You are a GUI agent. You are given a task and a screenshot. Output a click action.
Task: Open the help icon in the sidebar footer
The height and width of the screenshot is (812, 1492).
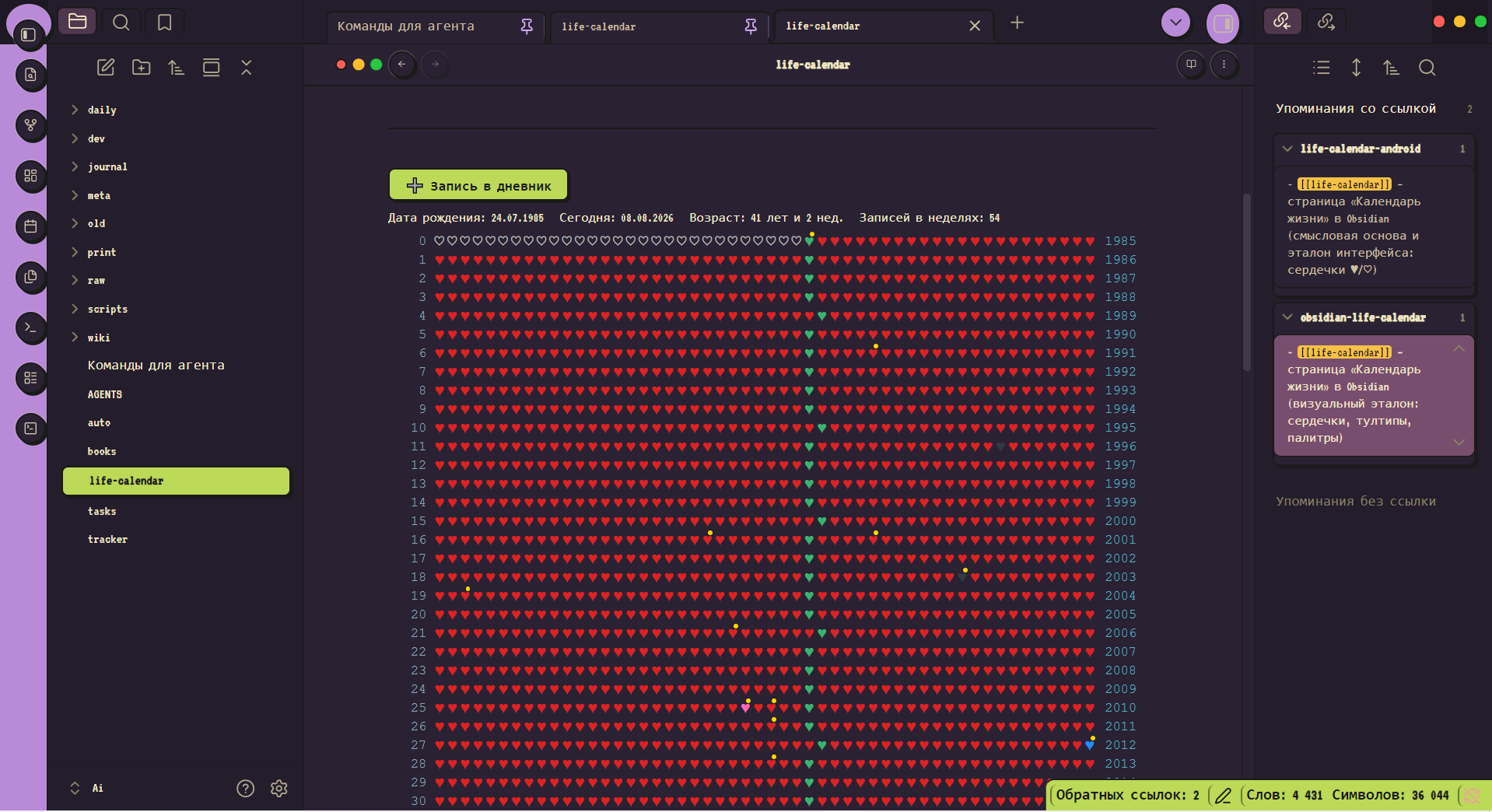245,789
